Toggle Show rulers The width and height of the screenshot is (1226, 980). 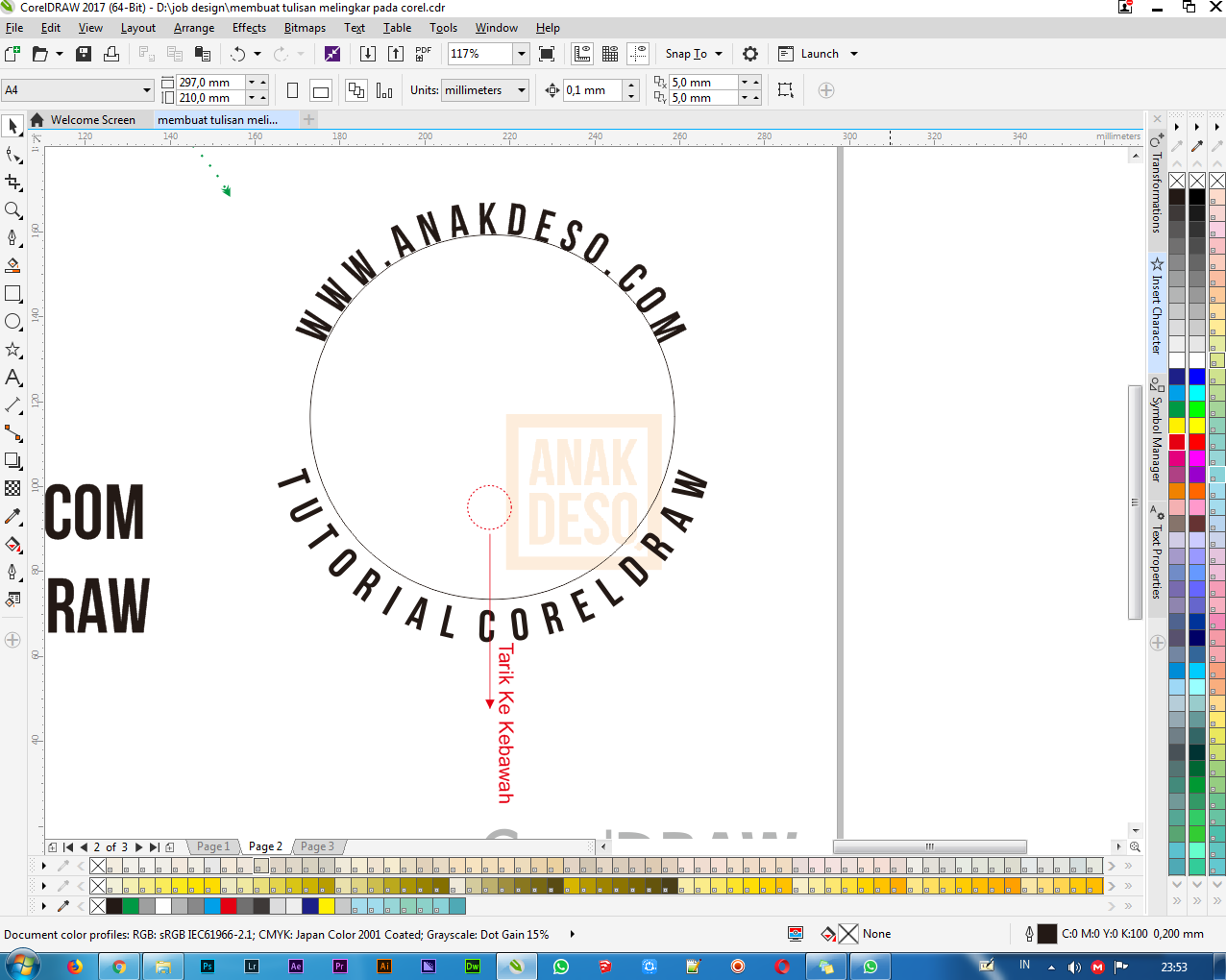click(x=582, y=54)
